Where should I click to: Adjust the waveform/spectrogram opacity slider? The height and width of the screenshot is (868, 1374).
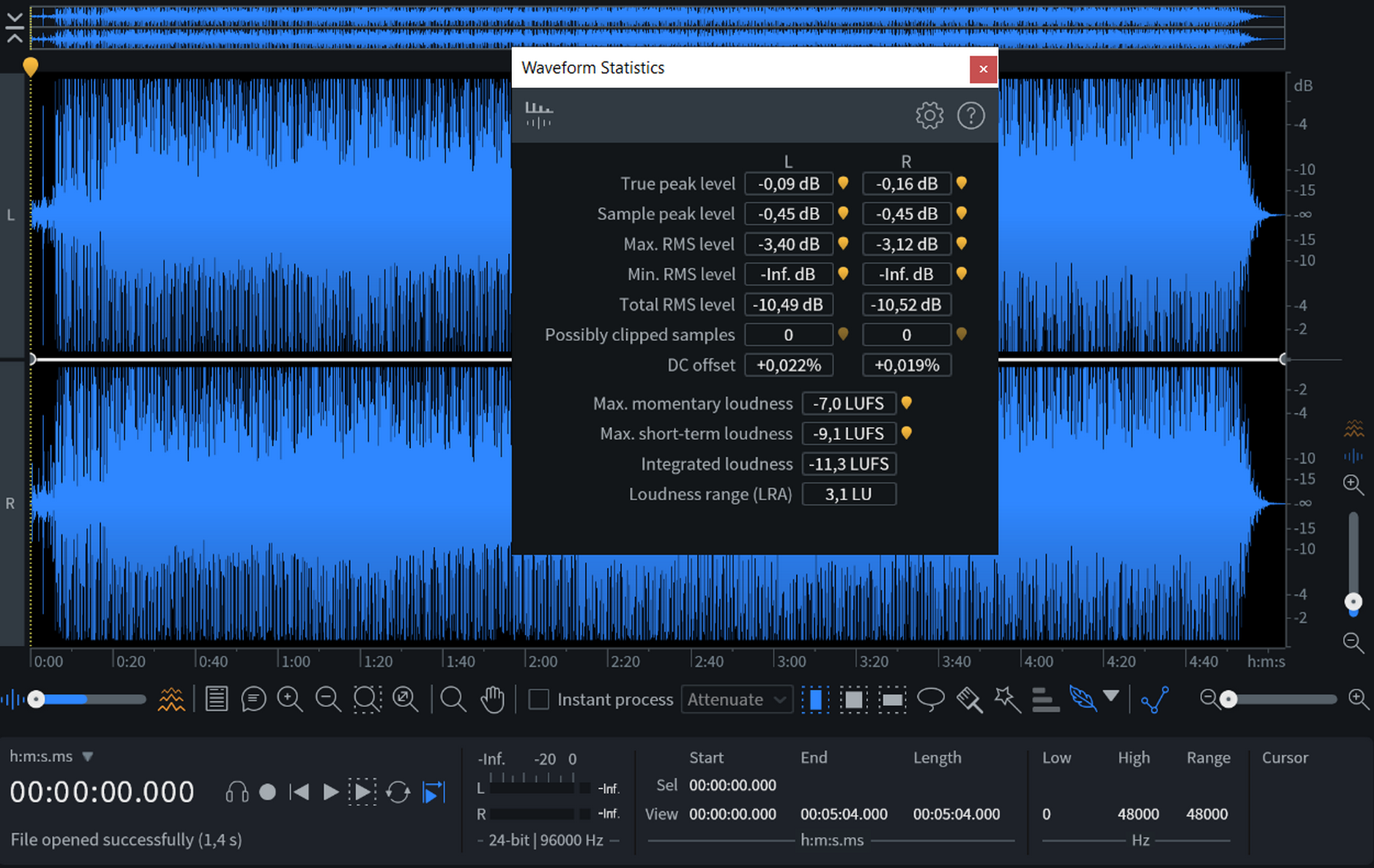[37, 700]
